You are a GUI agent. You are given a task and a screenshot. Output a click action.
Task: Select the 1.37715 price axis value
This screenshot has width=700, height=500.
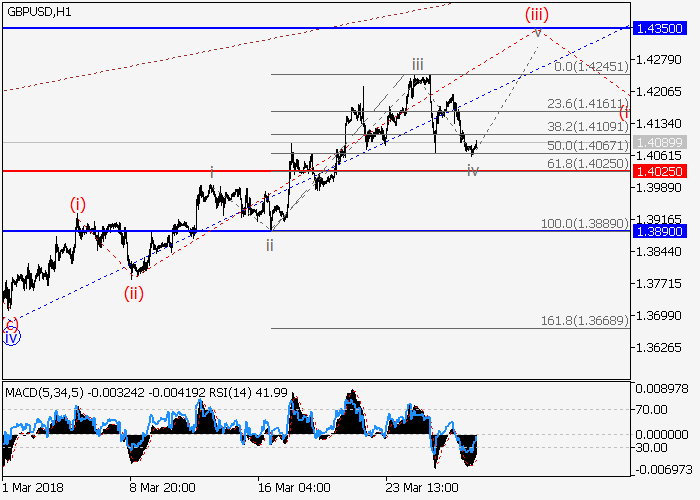[659, 283]
